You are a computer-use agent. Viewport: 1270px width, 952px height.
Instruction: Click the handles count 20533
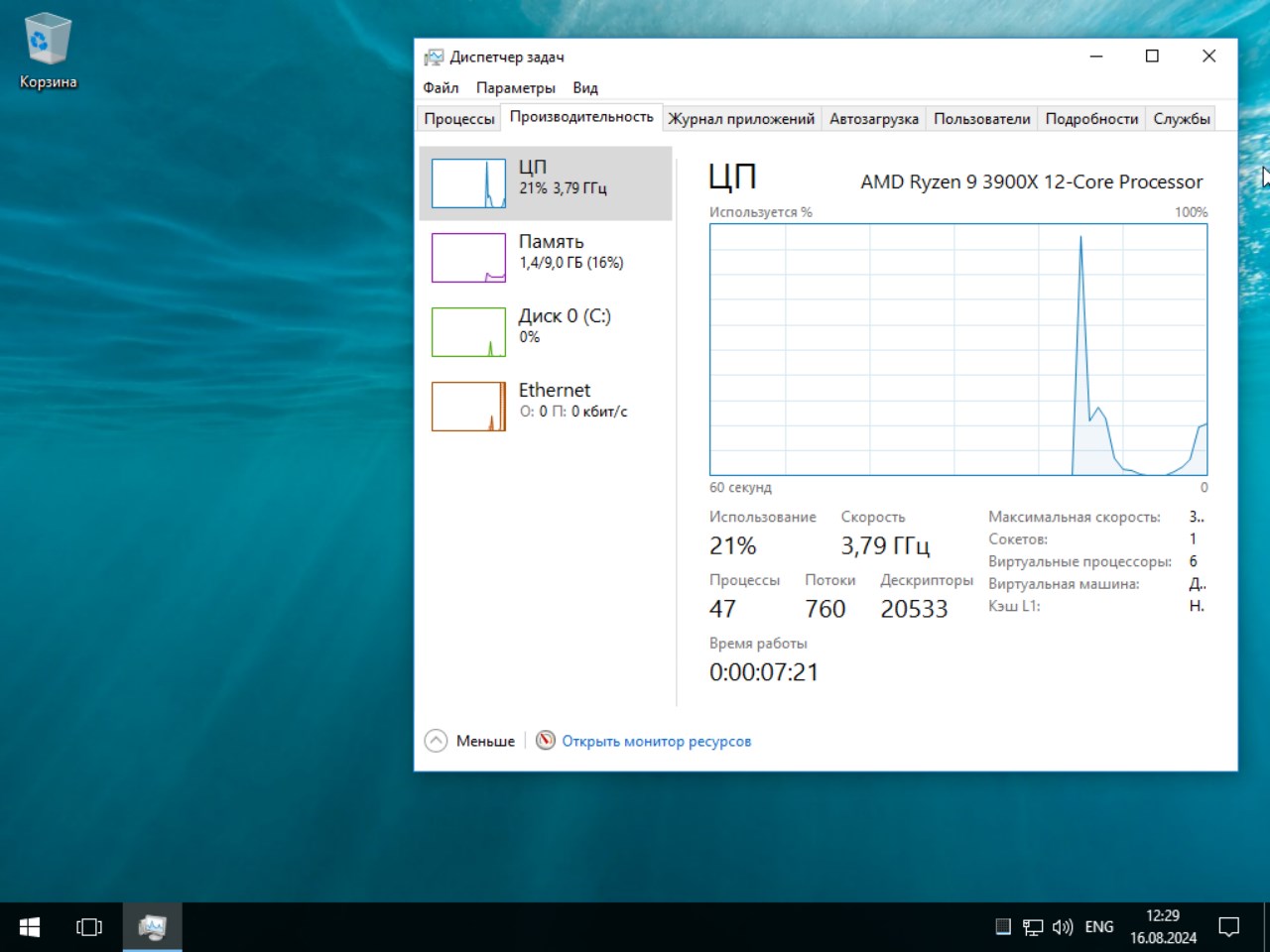click(x=914, y=609)
